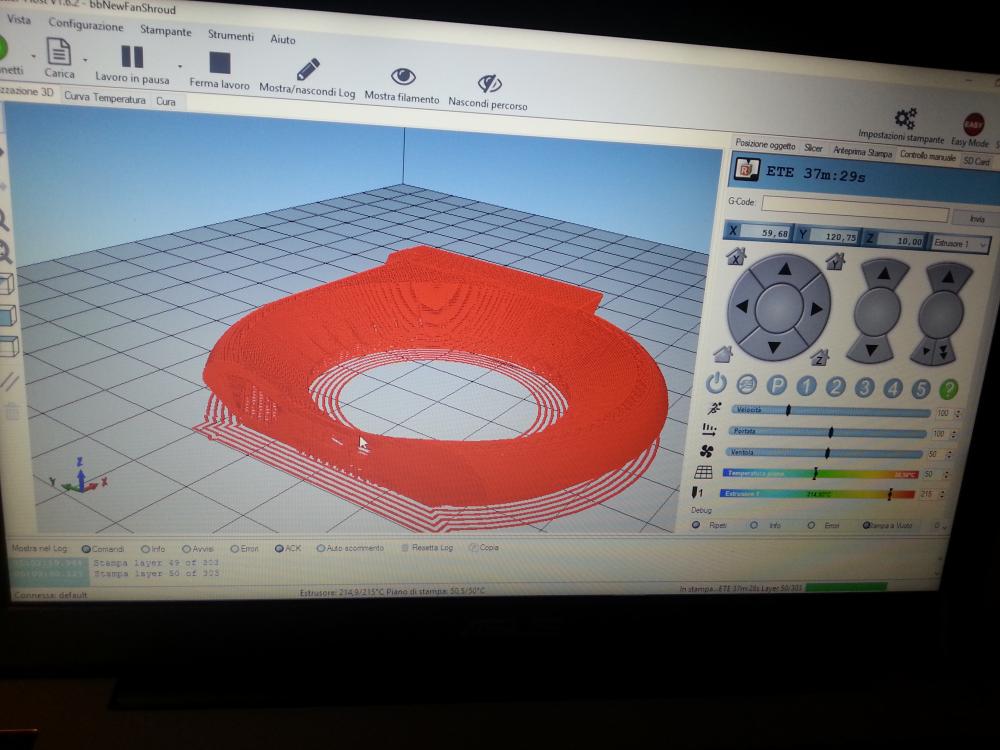Expand the arrow next to Carica

click(86, 59)
